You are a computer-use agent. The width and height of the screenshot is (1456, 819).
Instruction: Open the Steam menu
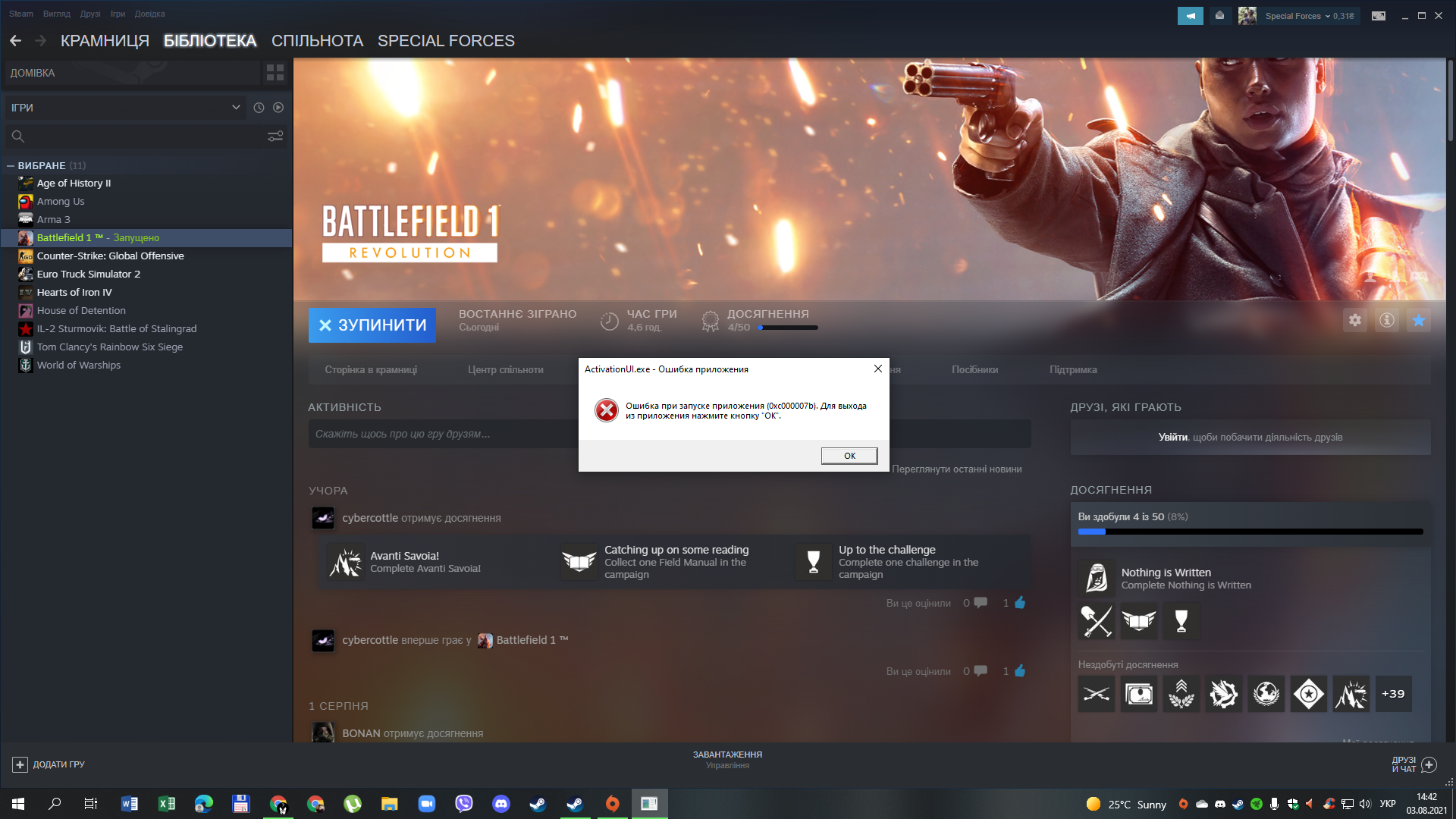click(x=21, y=14)
